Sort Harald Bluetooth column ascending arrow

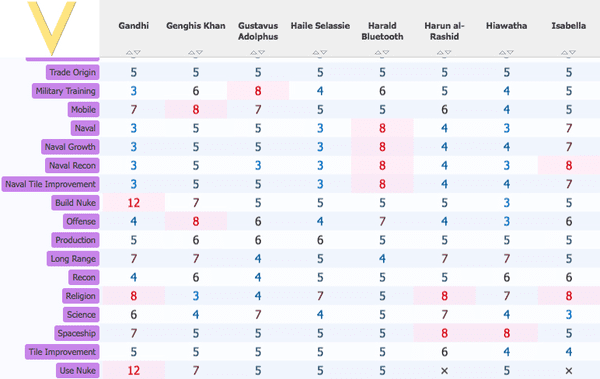(x=378, y=52)
